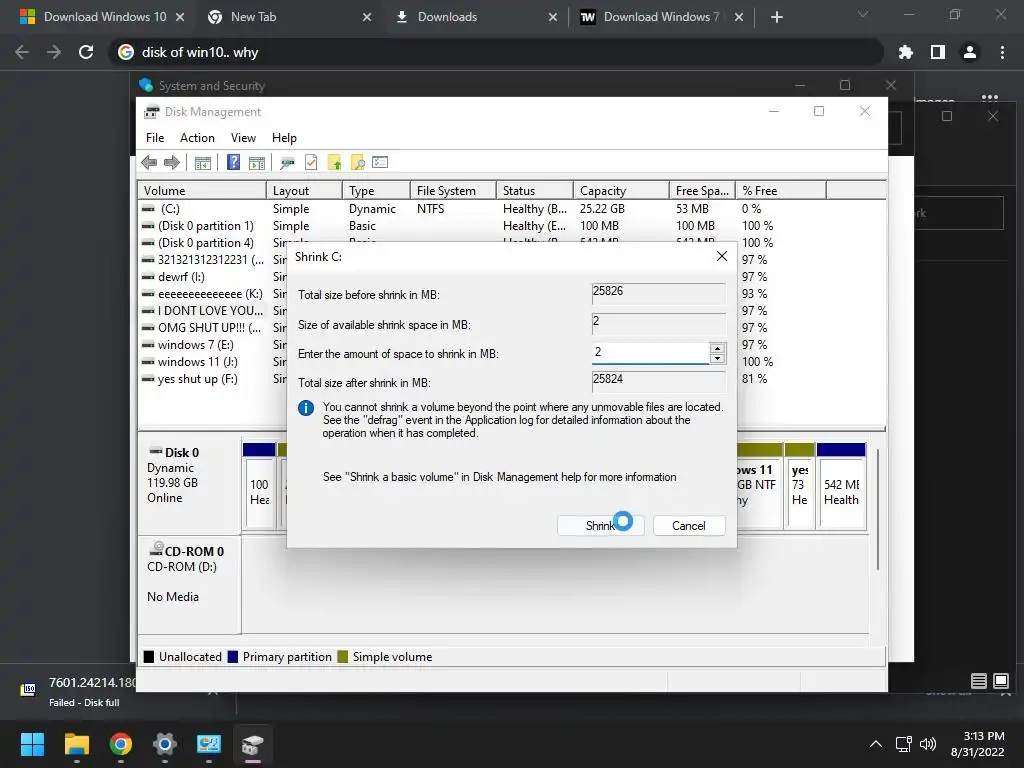The height and width of the screenshot is (768, 1024).
Task: Click the Chrome forward navigation arrow
Action: click(54, 52)
